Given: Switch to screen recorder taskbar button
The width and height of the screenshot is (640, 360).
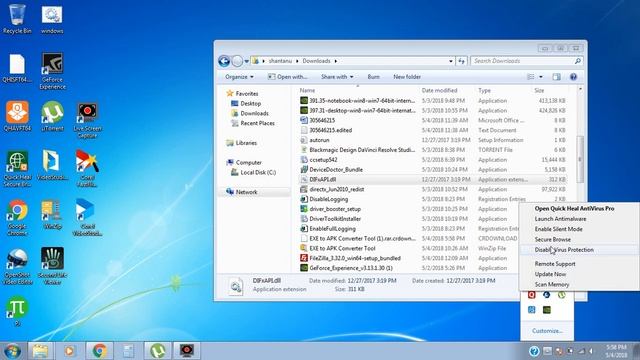Looking at the screenshot, I should [187, 351].
